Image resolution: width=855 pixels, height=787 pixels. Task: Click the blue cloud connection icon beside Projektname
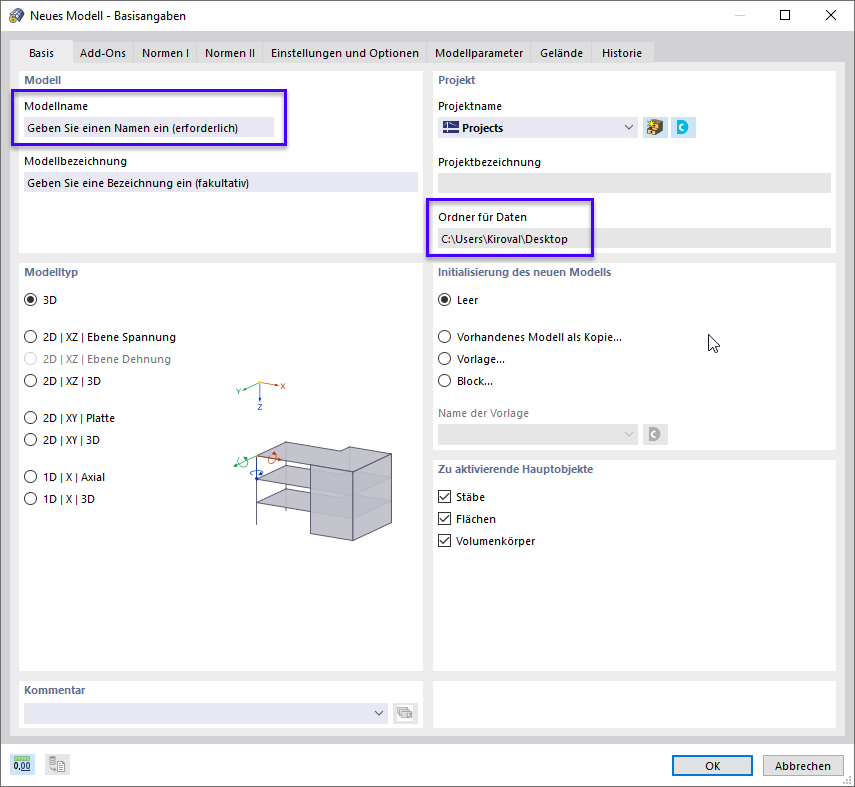point(683,127)
